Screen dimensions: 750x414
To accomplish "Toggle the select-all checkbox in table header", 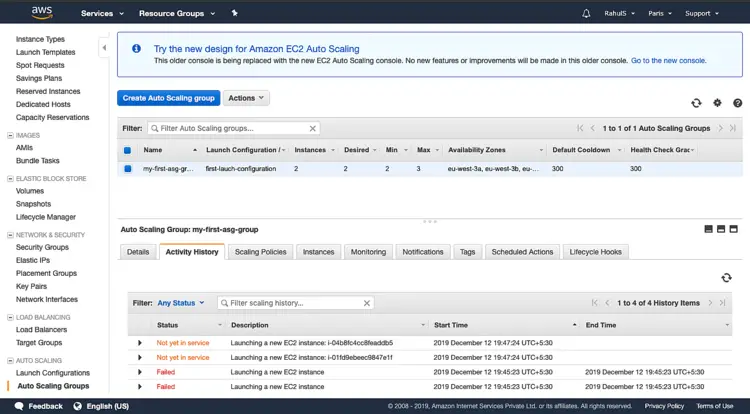I will point(127,150).
